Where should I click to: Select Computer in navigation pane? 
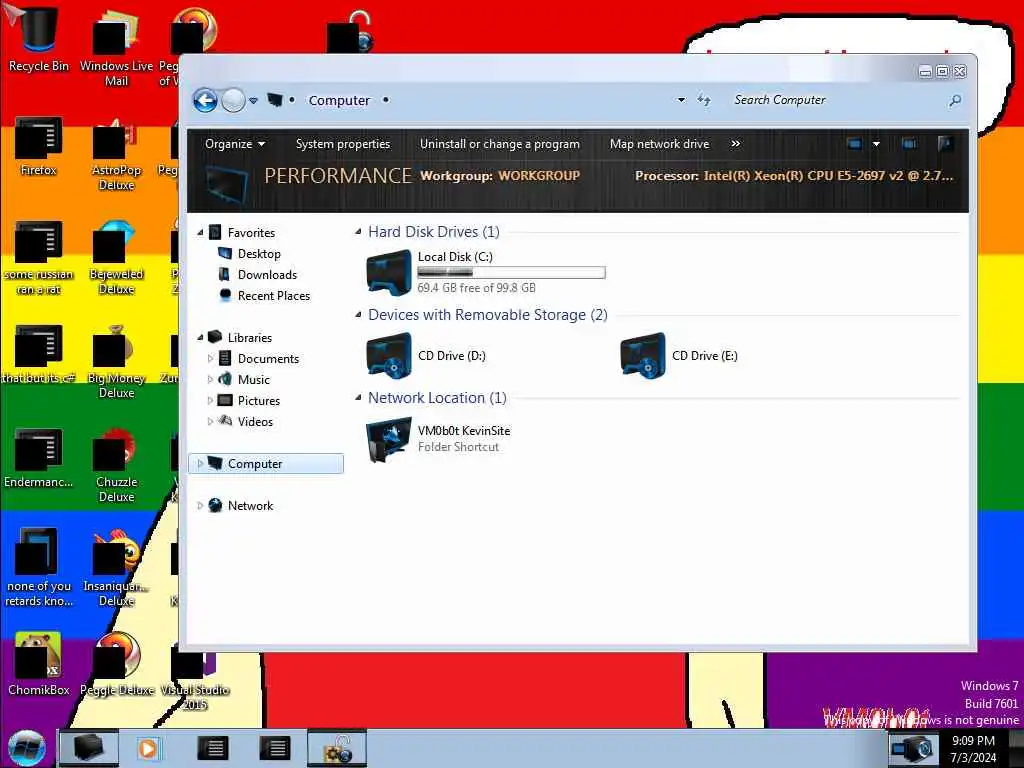click(x=266, y=464)
